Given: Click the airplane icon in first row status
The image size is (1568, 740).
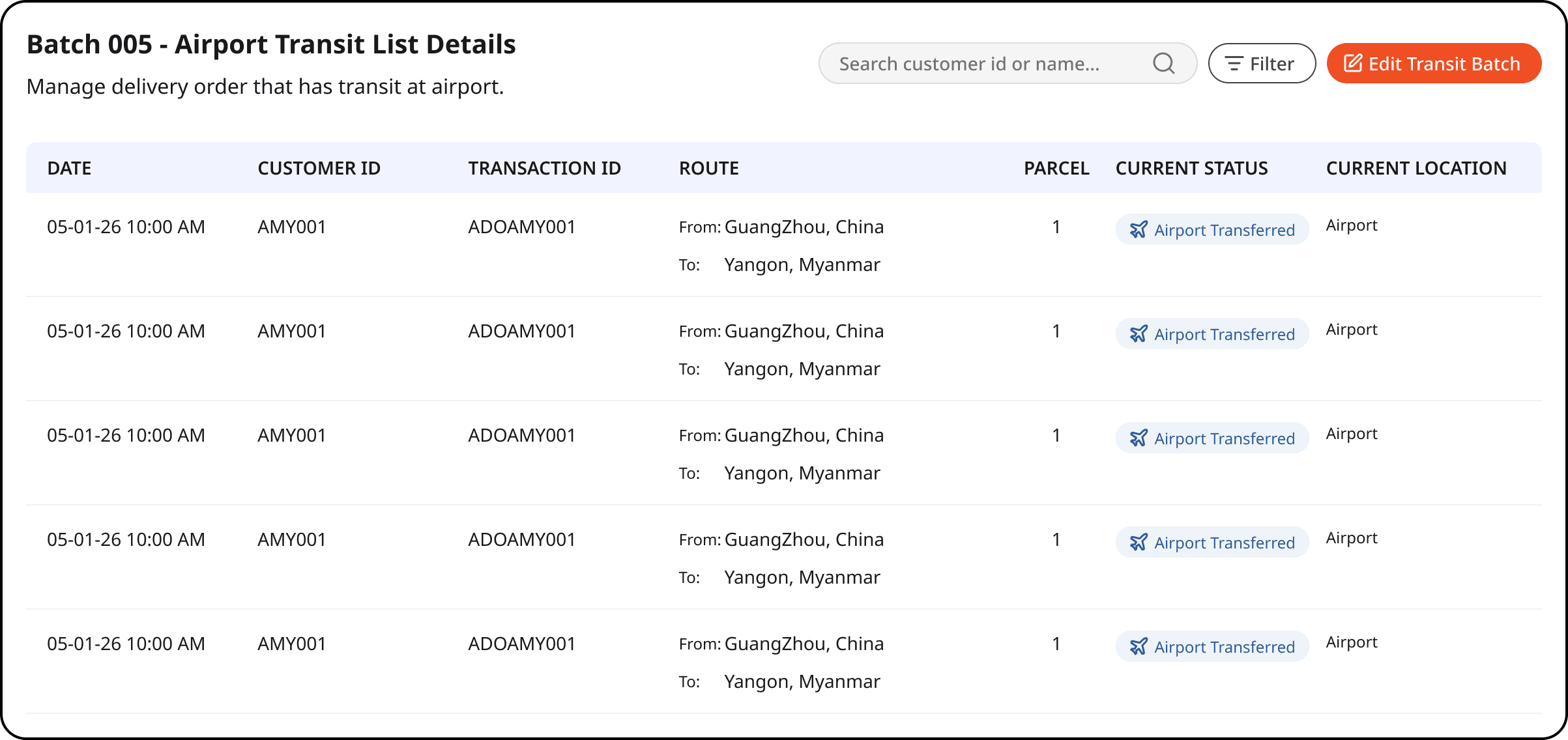Looking at the screenshot, I should [1139, 229].
